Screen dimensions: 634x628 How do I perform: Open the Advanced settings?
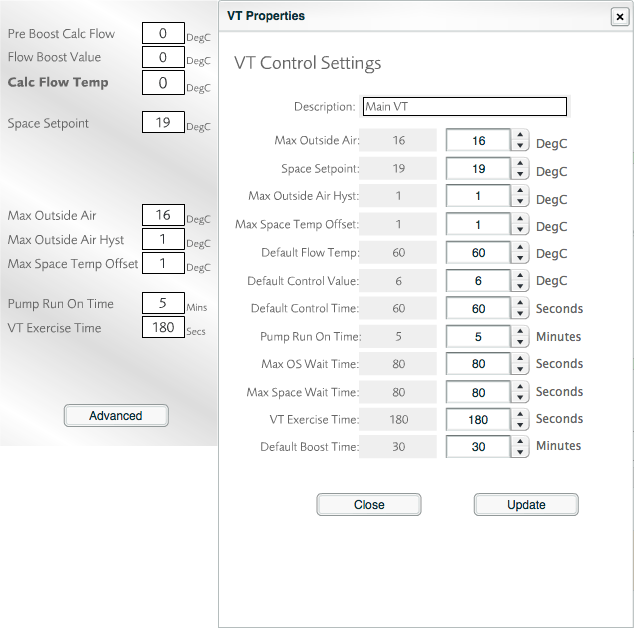116,416
